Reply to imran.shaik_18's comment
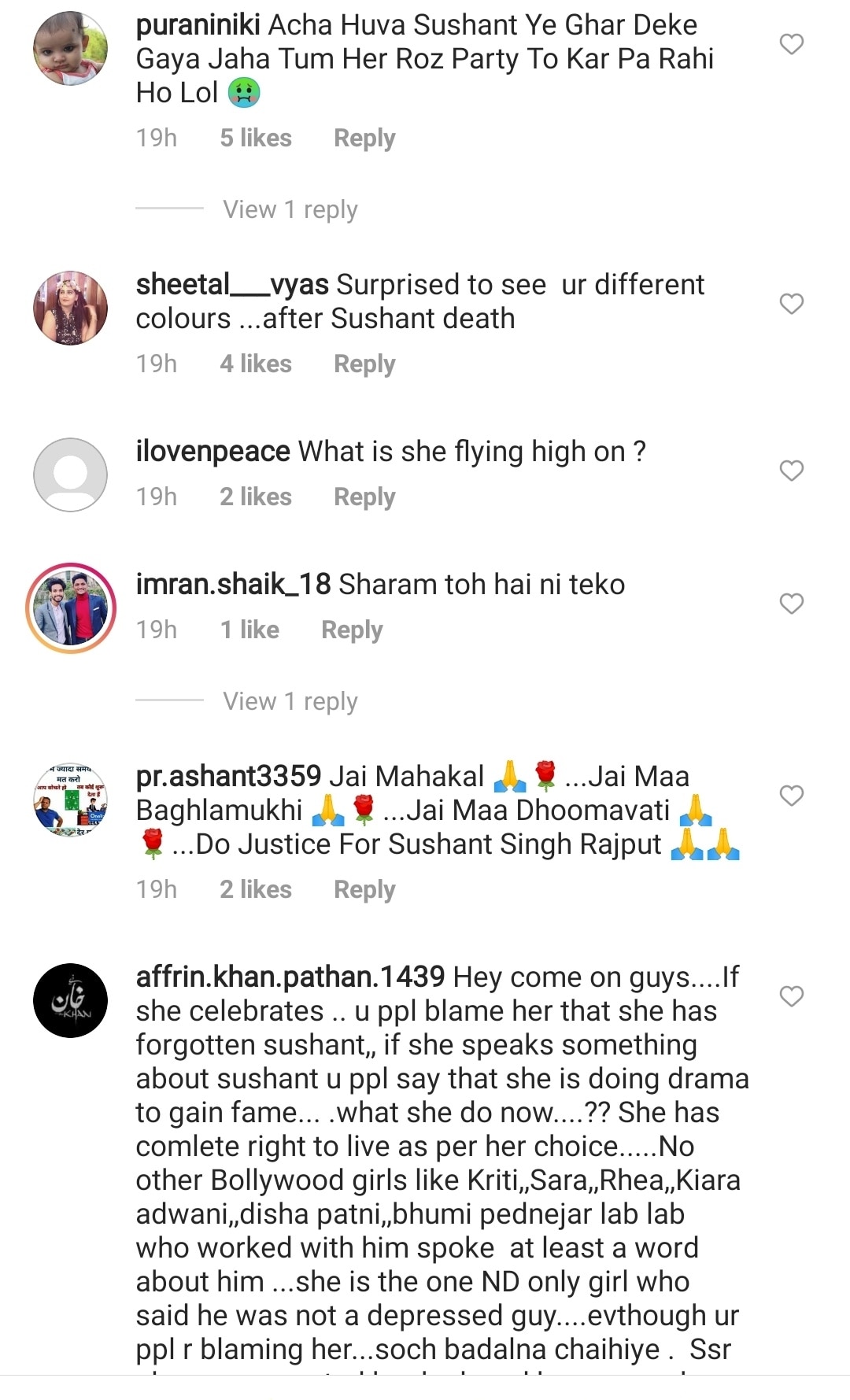 pyautogui.click(x=352, y=630)
